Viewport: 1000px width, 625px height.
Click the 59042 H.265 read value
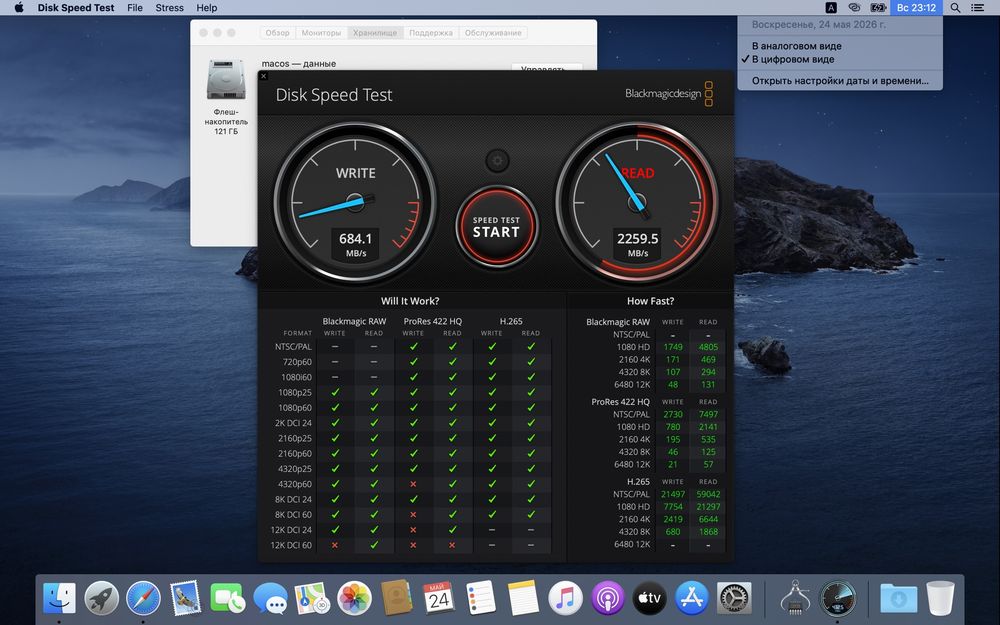[708, 494]
